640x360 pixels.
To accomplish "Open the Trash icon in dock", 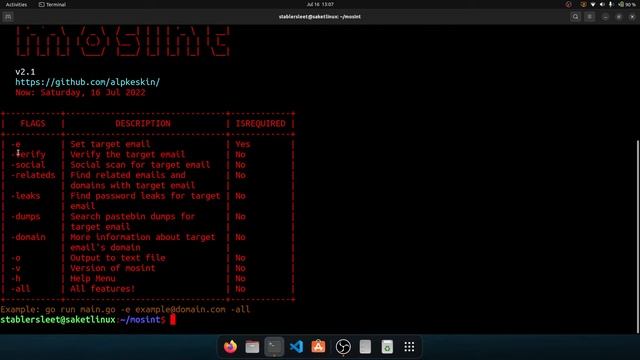I will click(387, 347).
